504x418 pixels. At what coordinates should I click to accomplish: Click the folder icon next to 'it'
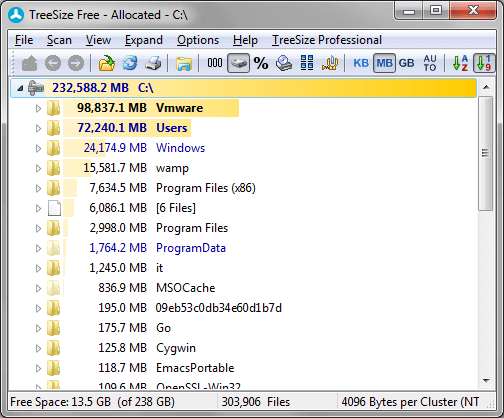[53, 268]
